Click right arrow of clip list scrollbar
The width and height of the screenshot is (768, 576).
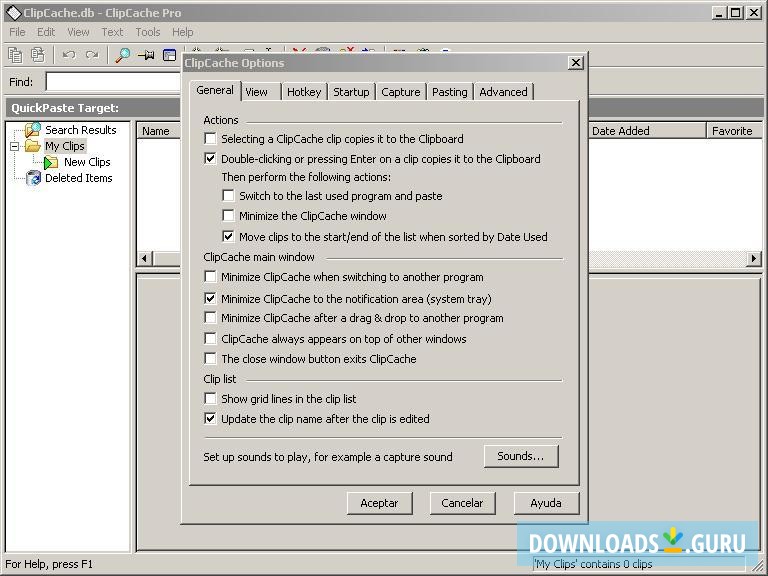click(754, 258)
